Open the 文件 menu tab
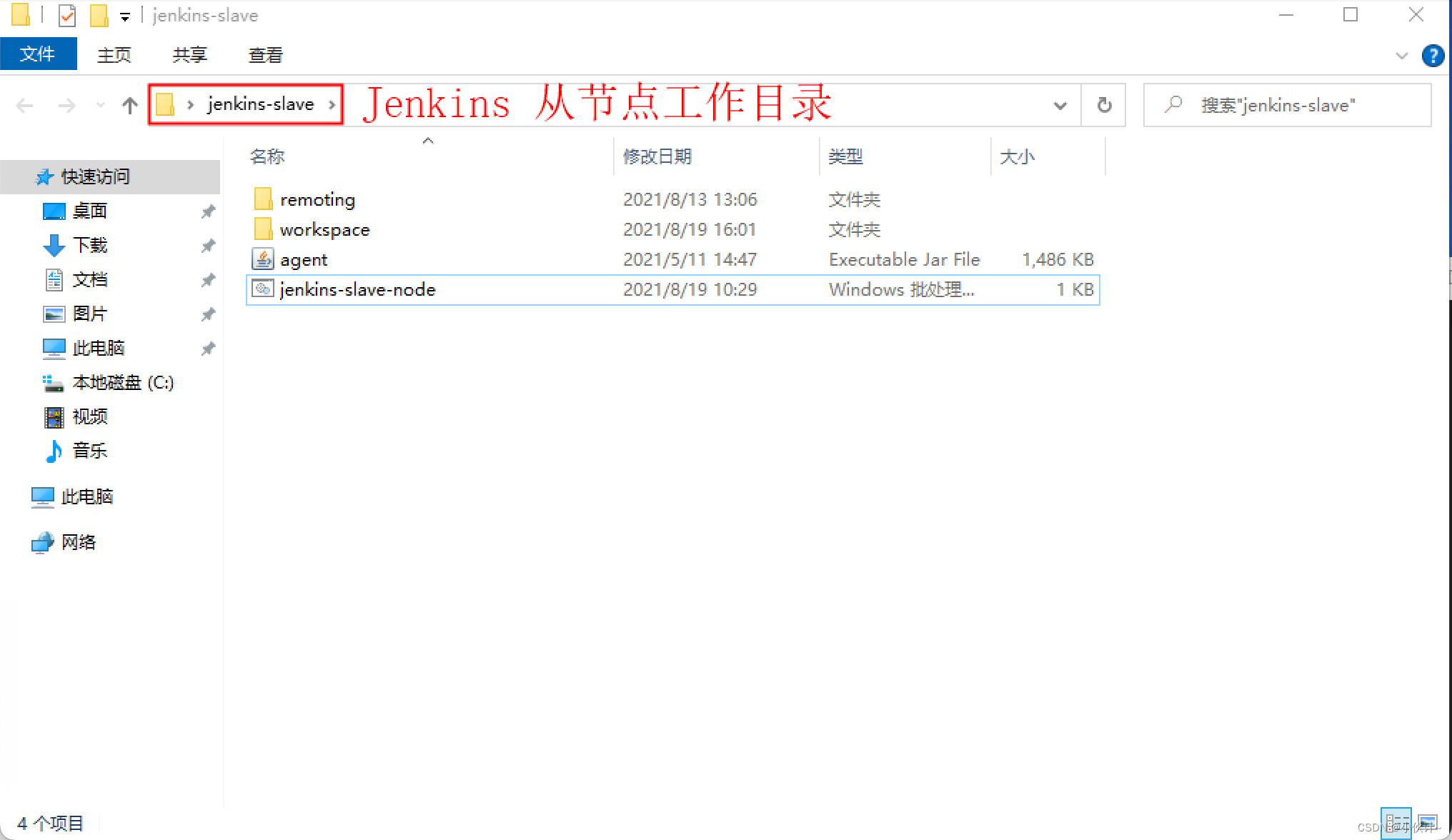This screenshot has height=840, width=1452. (x=38, y=54)
